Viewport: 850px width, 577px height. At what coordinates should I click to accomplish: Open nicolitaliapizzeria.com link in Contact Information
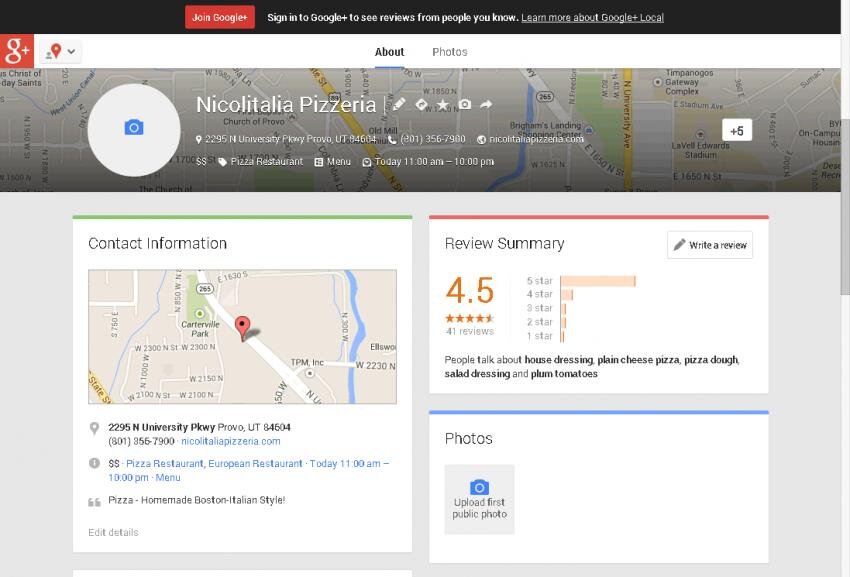coord(231,441)
